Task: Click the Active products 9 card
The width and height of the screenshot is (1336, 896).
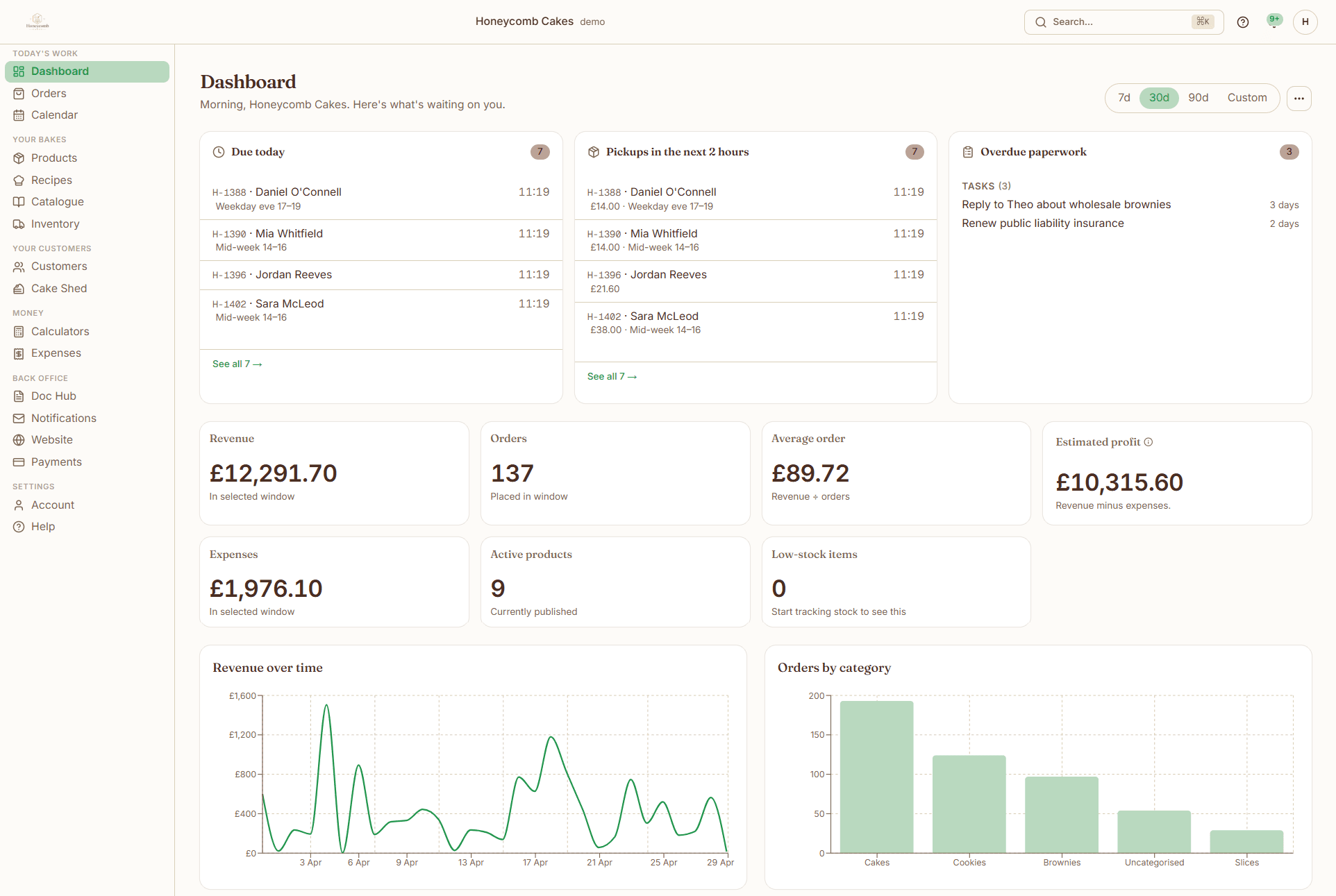Action: point(615,582)
